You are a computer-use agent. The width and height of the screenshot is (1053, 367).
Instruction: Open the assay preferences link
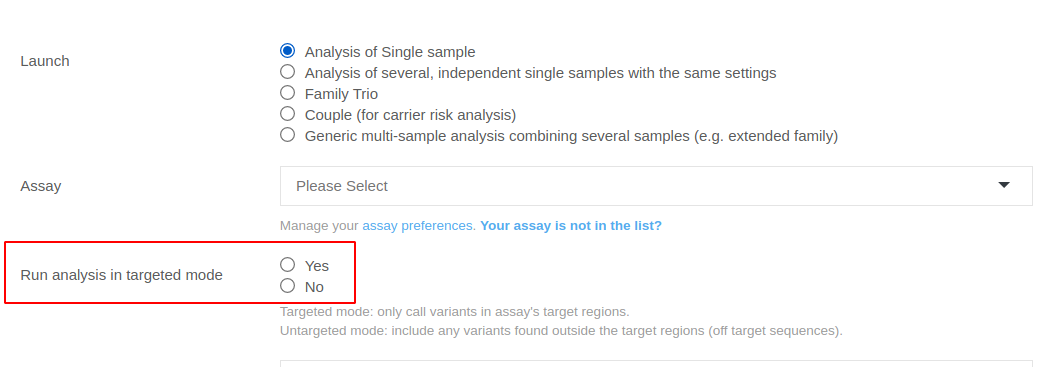pyautogui.click(x=417, y=226)
